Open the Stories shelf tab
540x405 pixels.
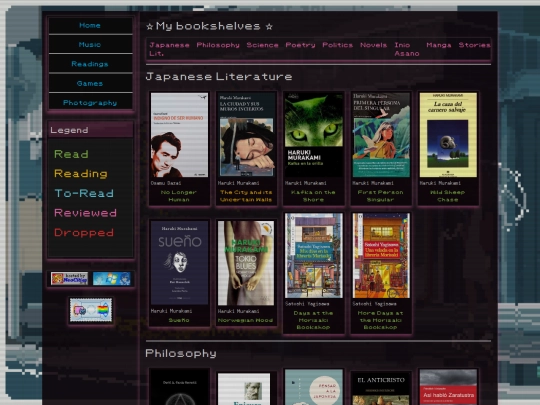474,45
